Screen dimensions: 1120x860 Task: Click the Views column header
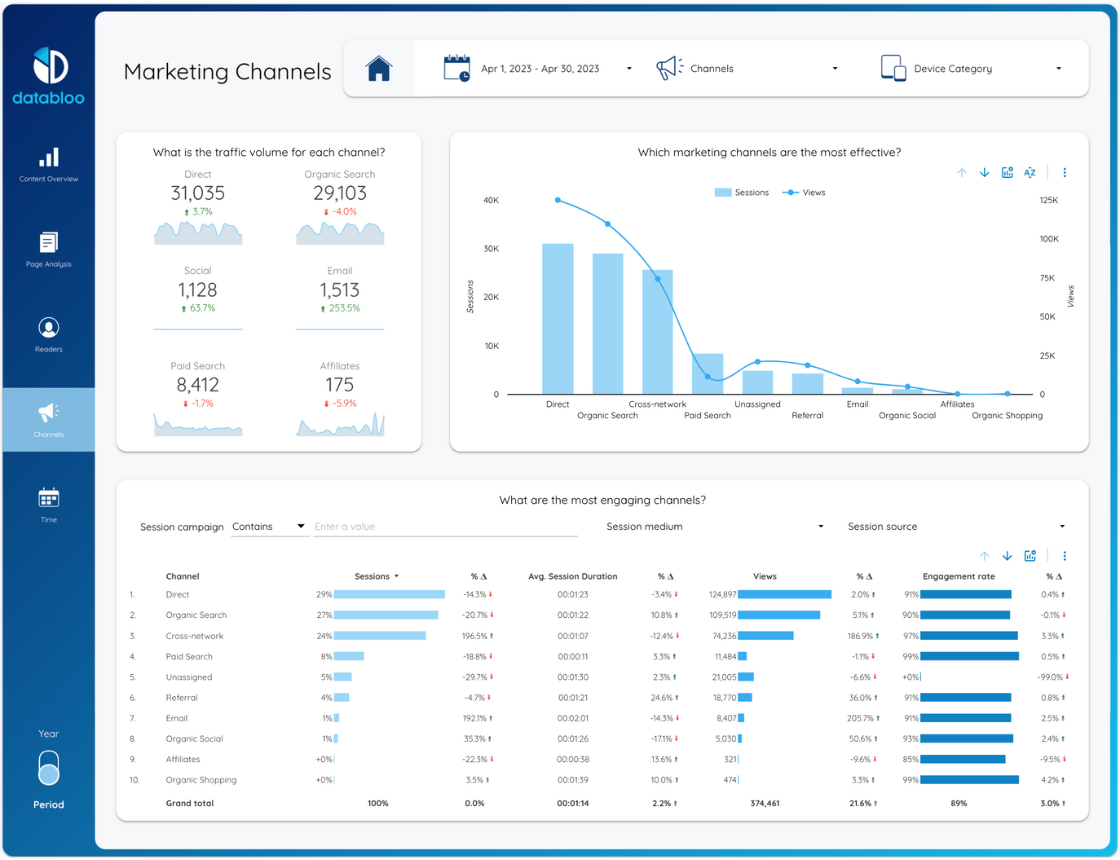click(765, 576)
